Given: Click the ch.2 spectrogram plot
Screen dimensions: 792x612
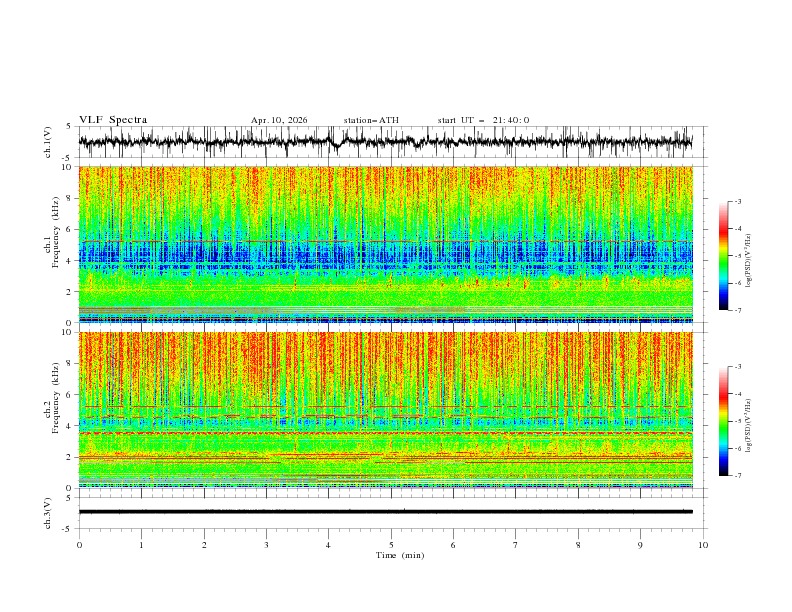Looking at the screenshot, I should click(386, 410).
